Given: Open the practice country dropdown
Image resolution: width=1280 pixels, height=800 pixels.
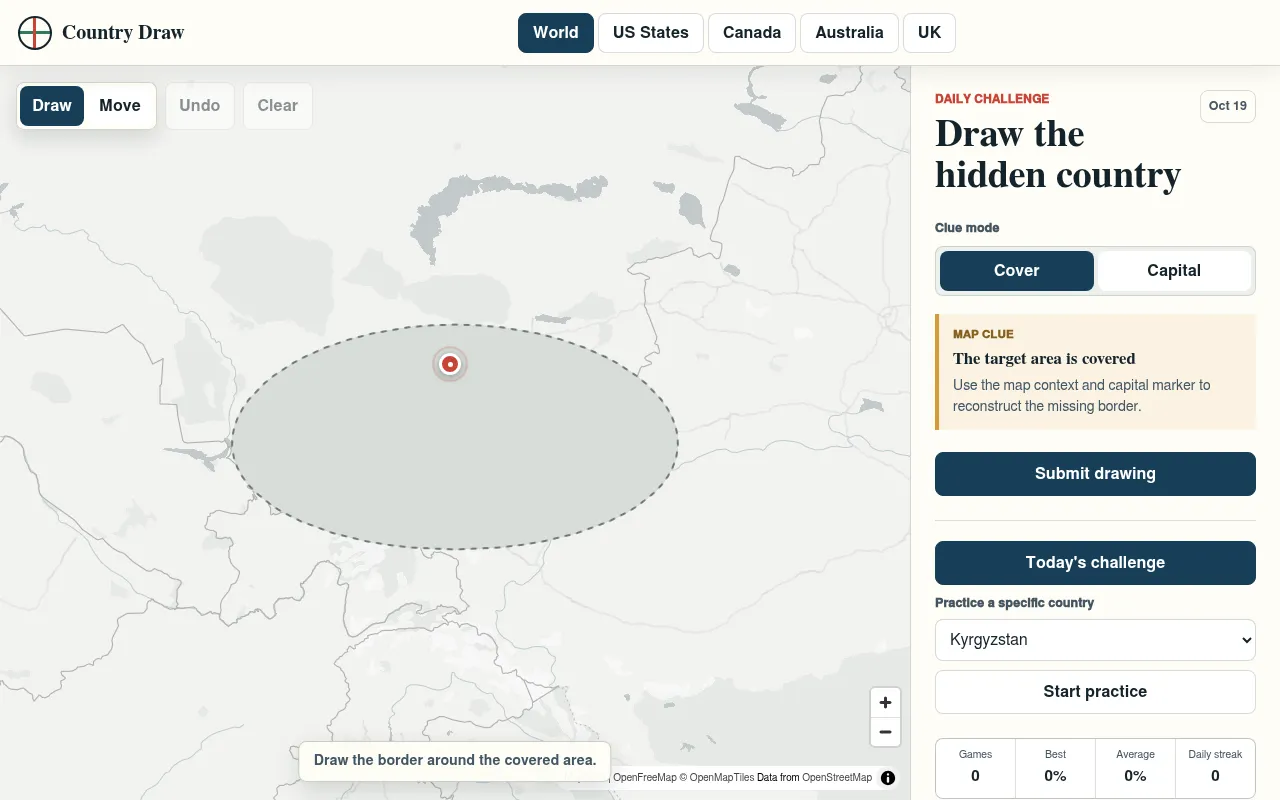Looking at the screenshot, I should [1095, 640].
